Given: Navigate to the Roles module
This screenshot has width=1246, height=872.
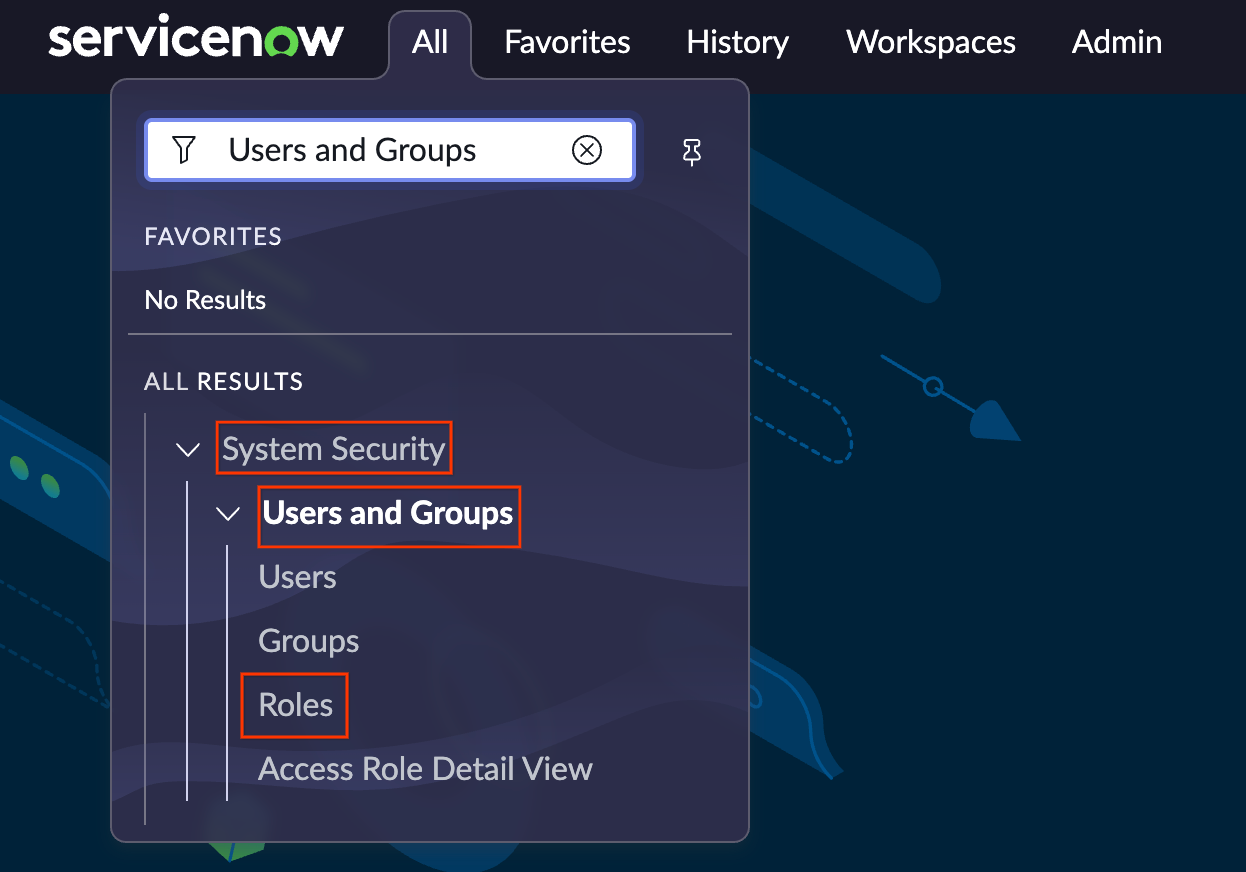Looking at the screenshot, I should [295, 705].
